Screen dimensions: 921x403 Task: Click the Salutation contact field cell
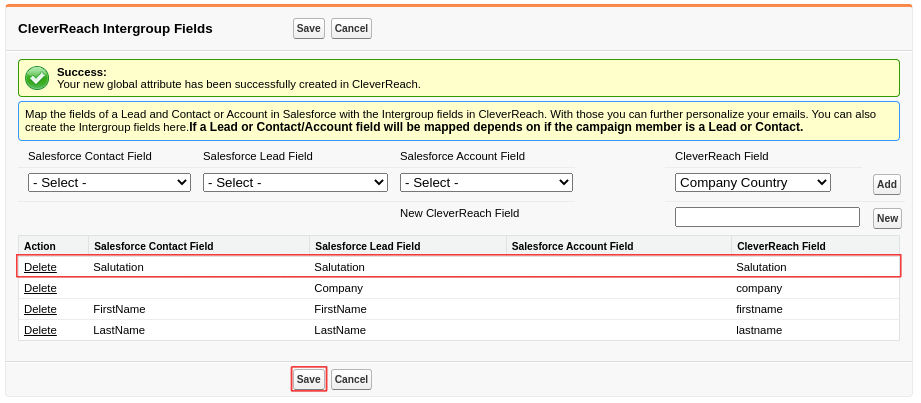coord(118,267)
